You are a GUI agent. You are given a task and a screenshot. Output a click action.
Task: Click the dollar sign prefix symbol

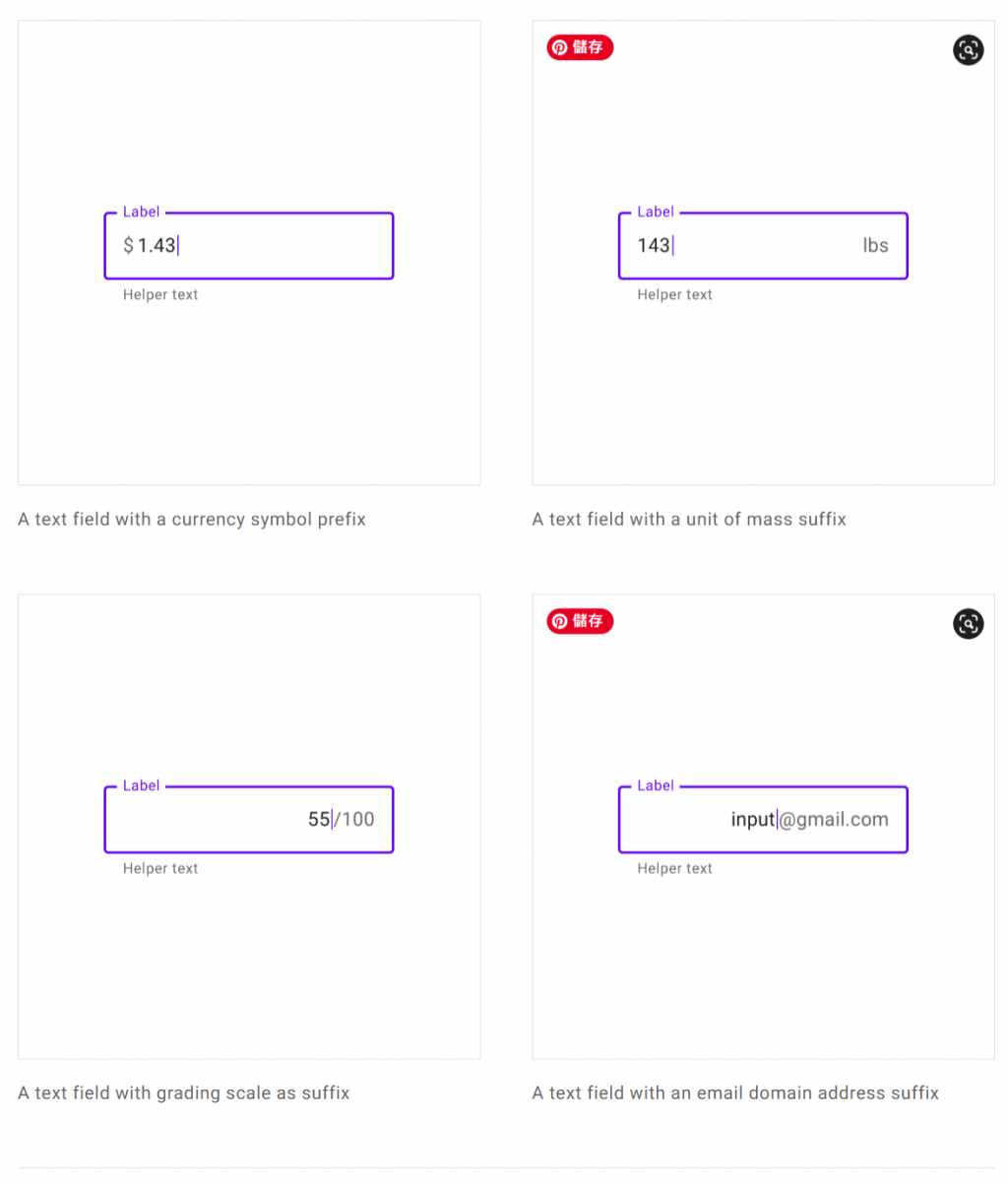point(128,245)
